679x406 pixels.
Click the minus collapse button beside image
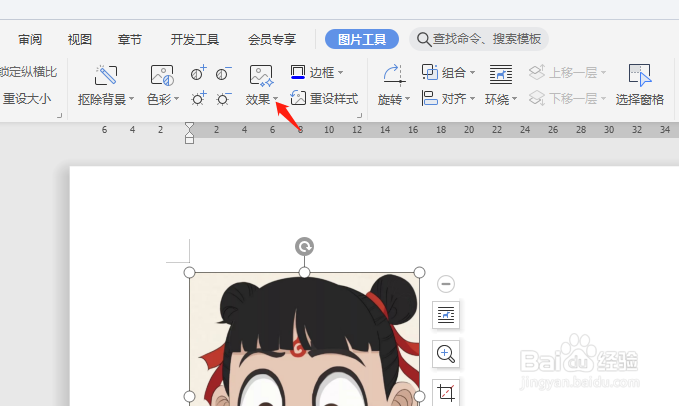click(x=446, y=284)
